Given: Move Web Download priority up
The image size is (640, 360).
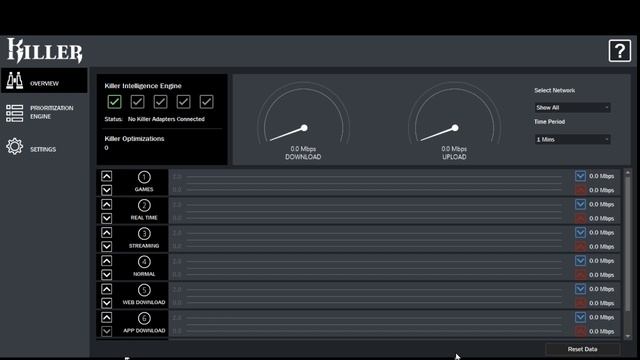Looking at the screenshot, I should click(x=107, y=289).
